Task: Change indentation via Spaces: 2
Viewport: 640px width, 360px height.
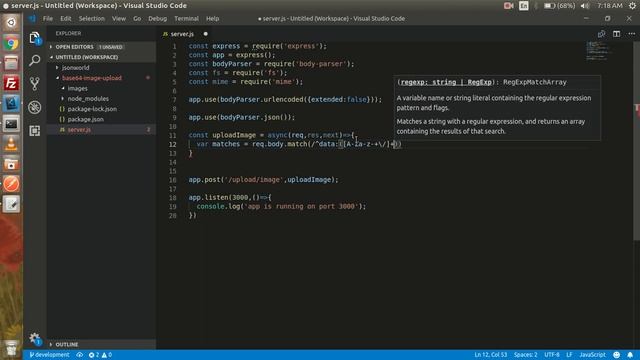Action: 525,355
